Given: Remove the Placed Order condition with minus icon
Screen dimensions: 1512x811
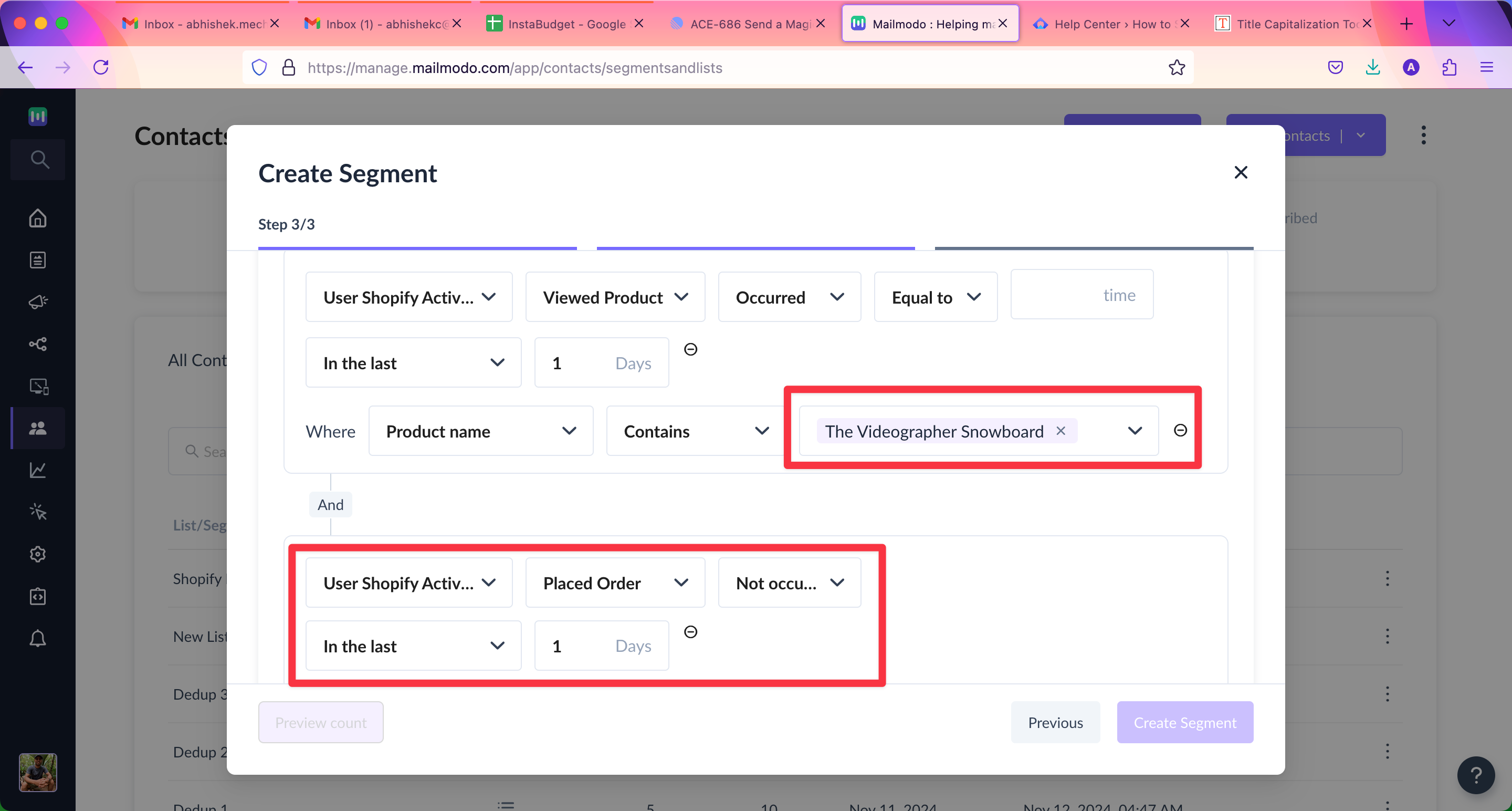Looking at the screenshot, I should point(691,631).
